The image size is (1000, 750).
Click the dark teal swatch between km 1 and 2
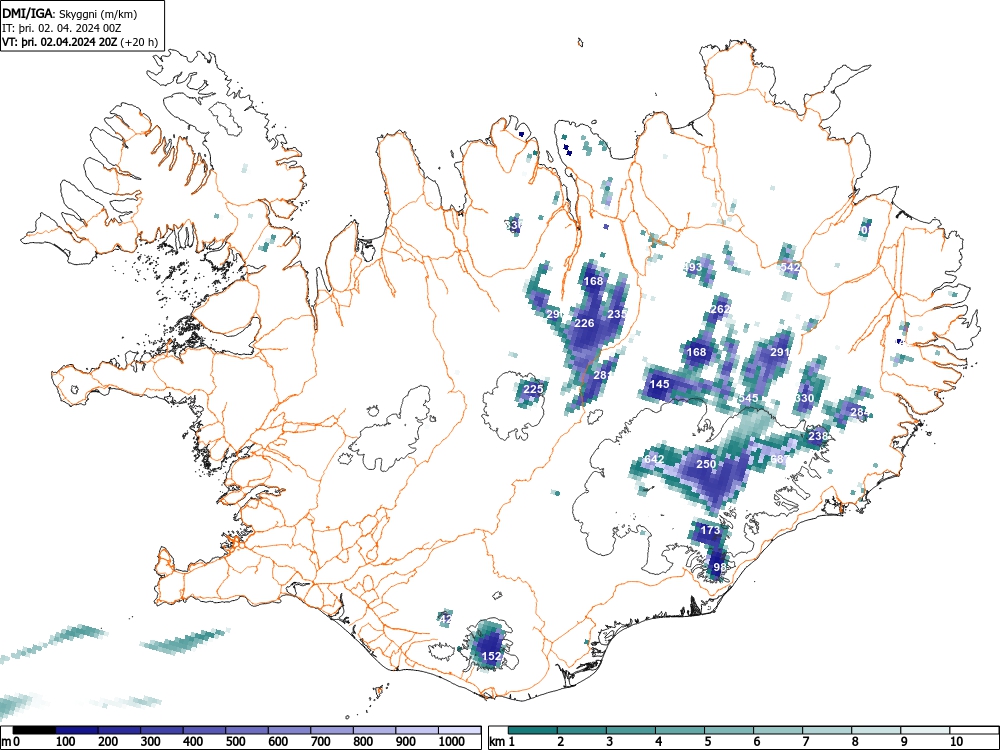point(533,730)
